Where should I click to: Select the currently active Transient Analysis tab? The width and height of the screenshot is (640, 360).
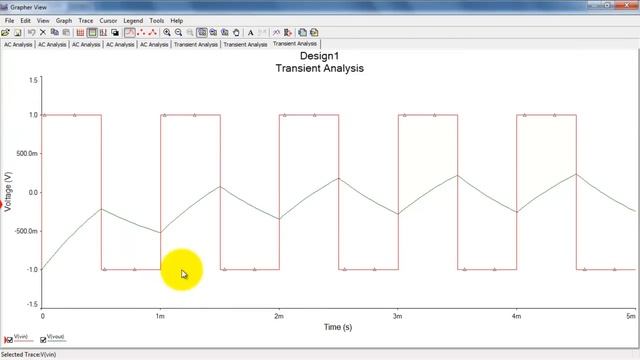click(x=295, y=43)
